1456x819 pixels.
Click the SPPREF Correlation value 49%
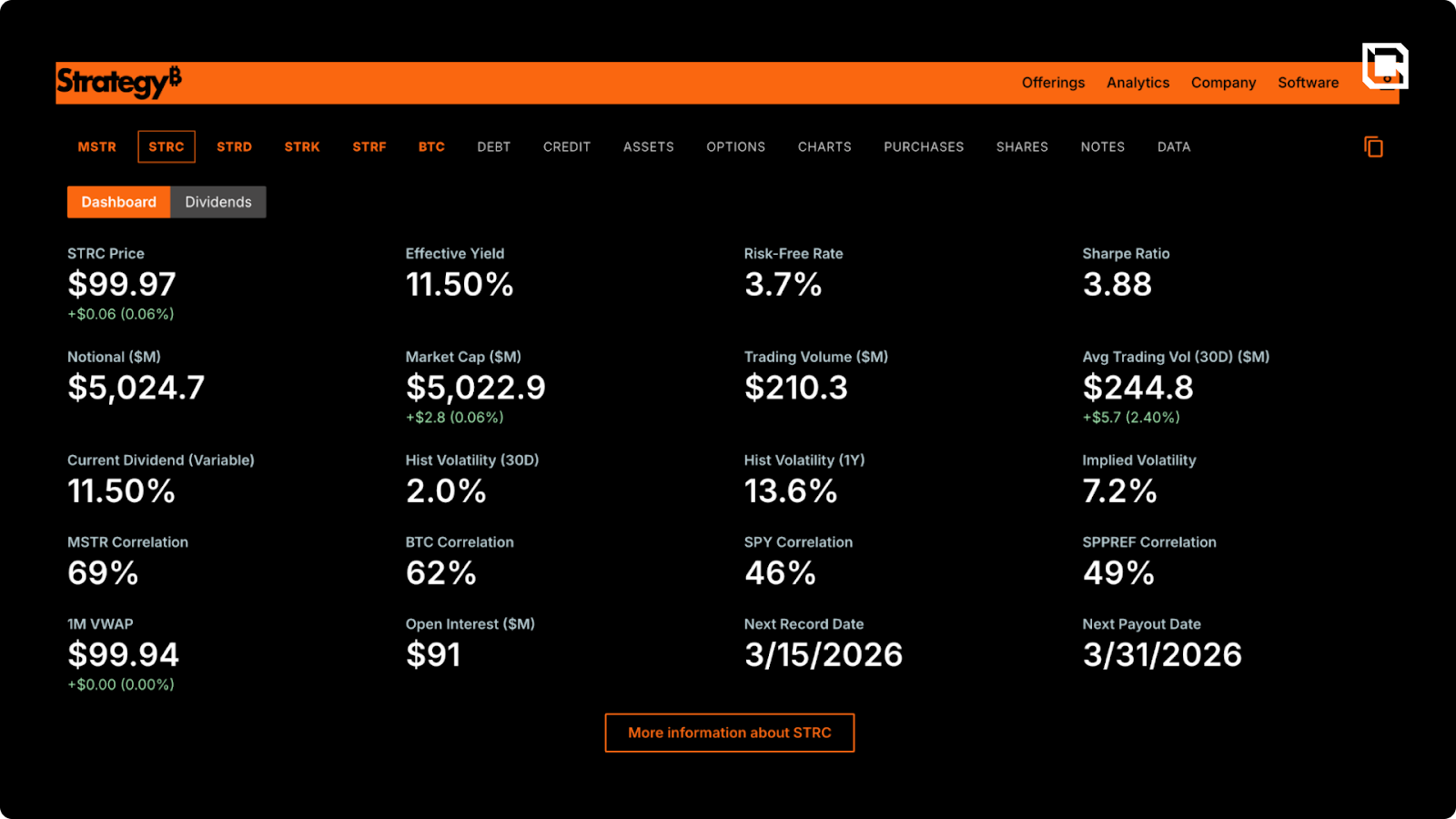1118,573
